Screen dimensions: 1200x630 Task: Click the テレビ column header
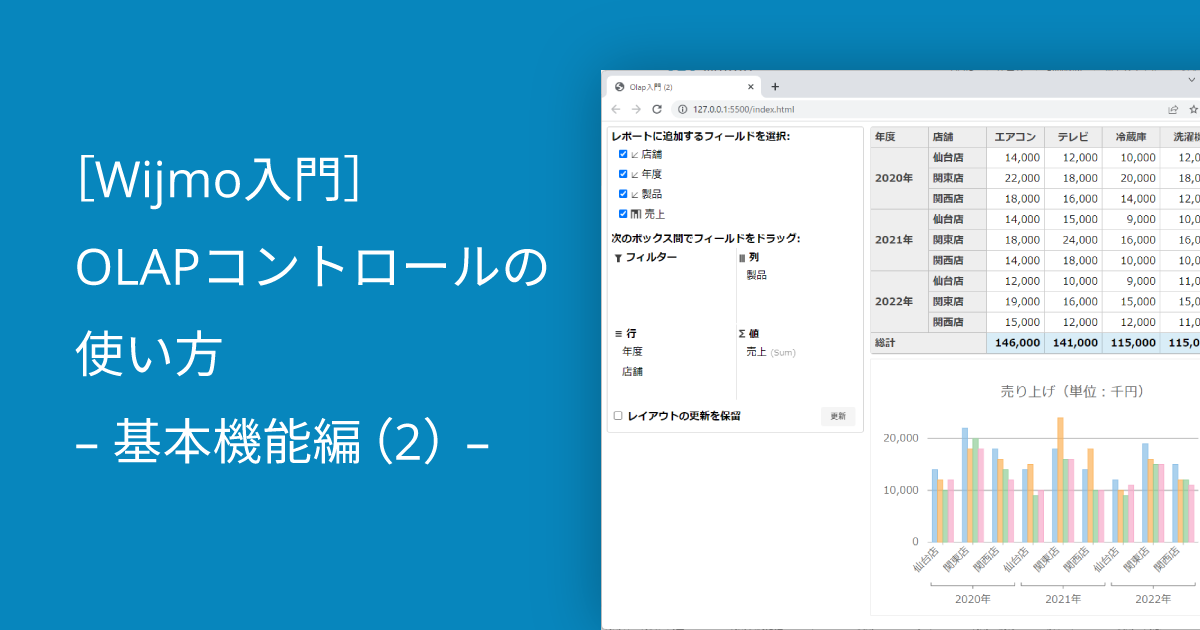pos(1073,137)
